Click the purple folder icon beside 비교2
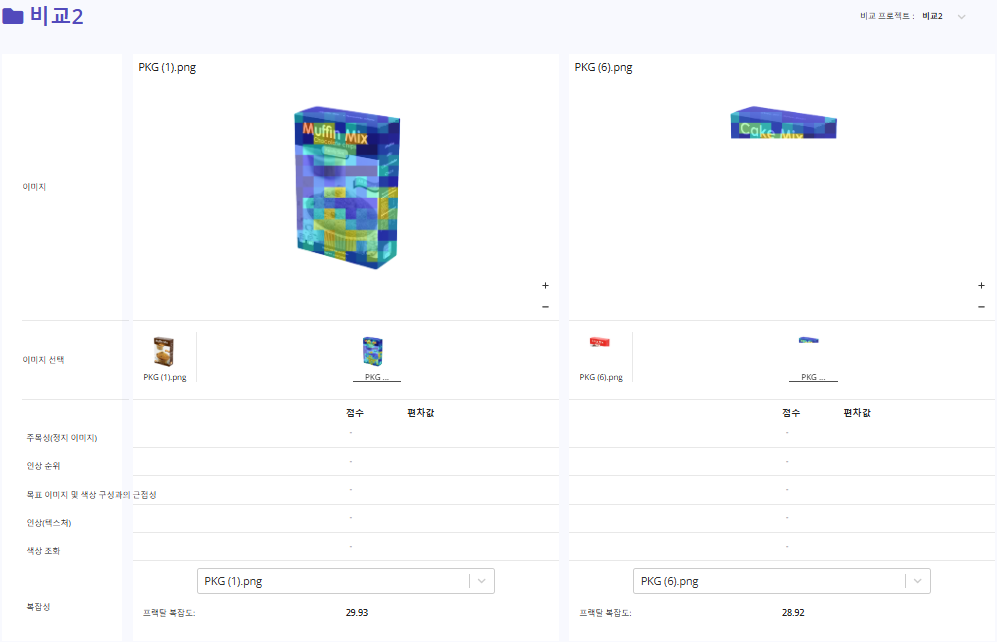Viewport: 997px width, 642px height. (13, 16)
